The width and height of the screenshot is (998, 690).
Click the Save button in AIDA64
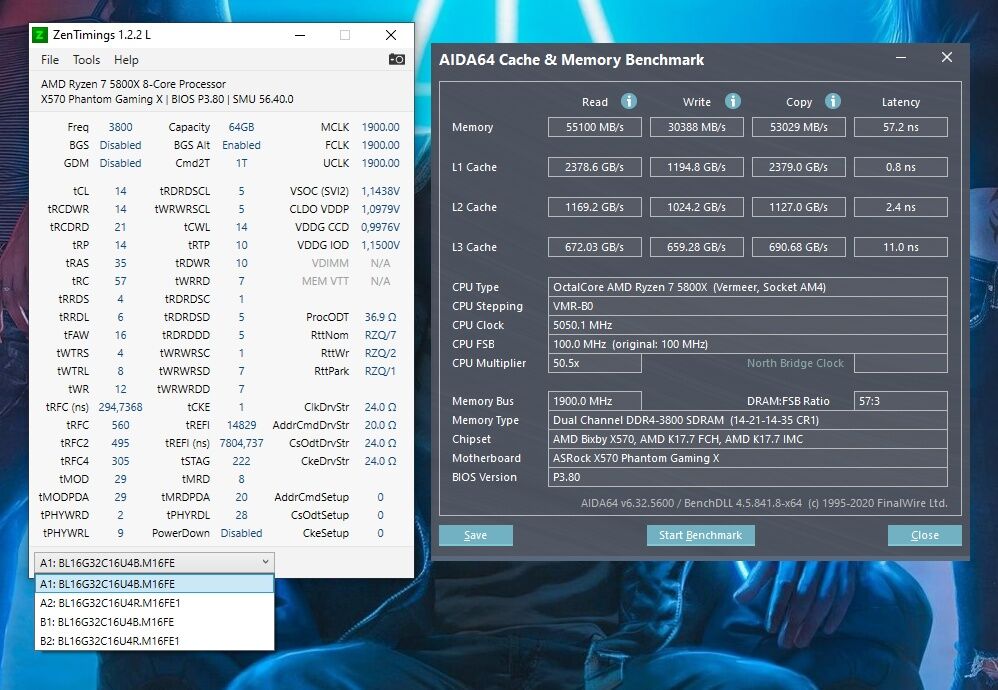point(475,535)
